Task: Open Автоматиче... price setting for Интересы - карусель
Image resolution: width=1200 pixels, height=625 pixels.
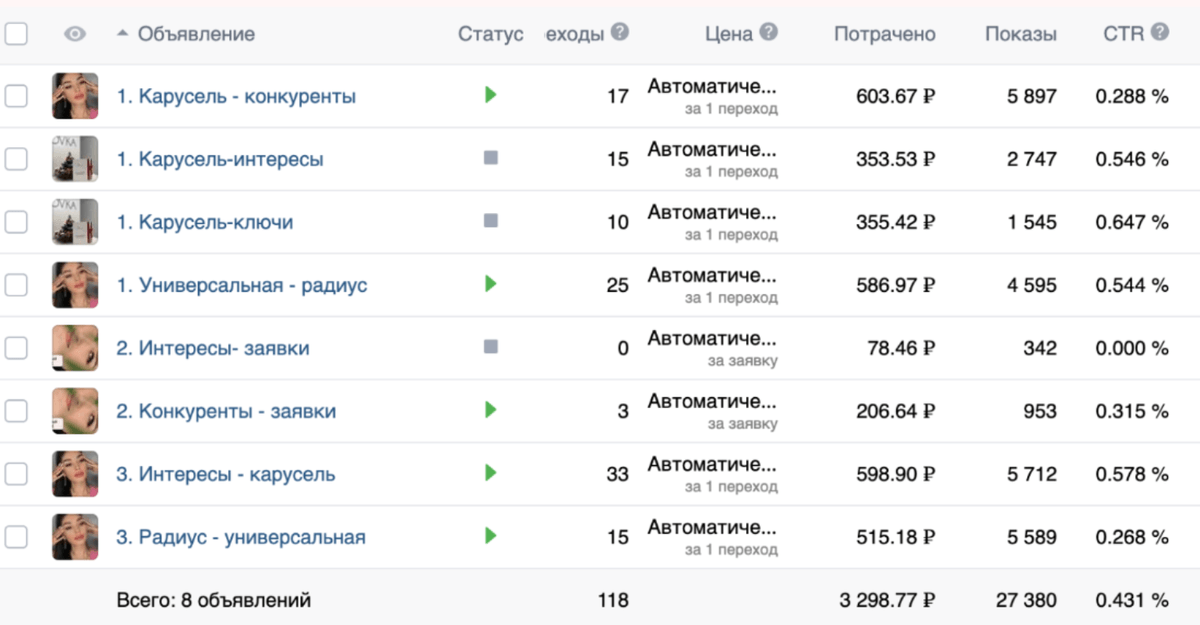Action: [x=711, y=465]
